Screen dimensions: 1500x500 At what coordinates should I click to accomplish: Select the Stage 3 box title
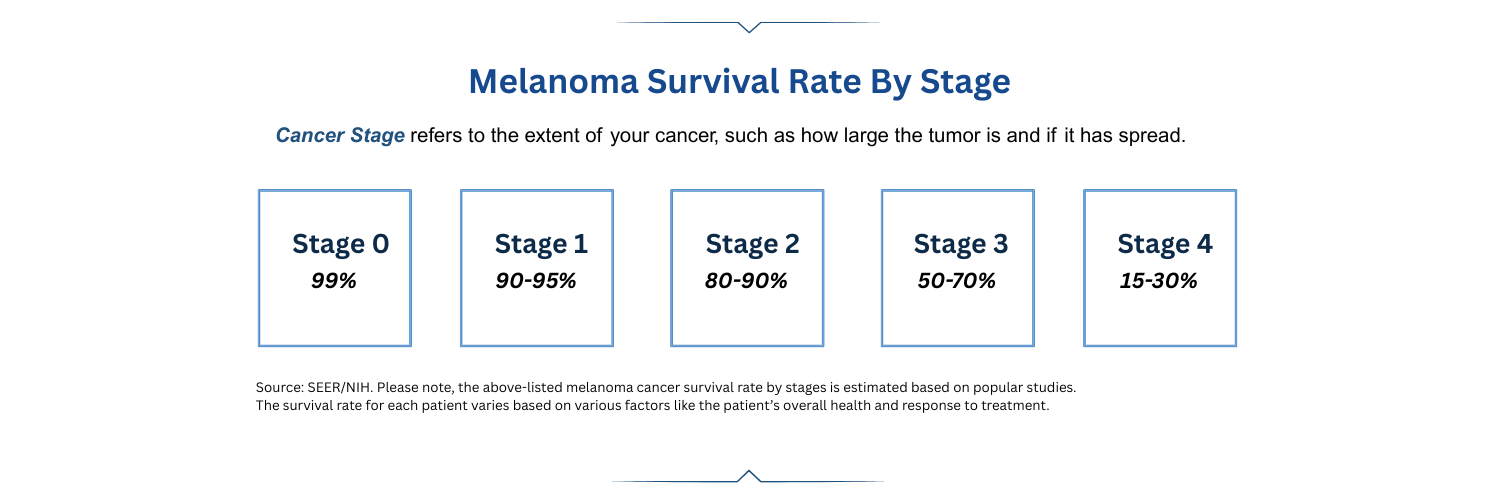[x=961, y=244]
